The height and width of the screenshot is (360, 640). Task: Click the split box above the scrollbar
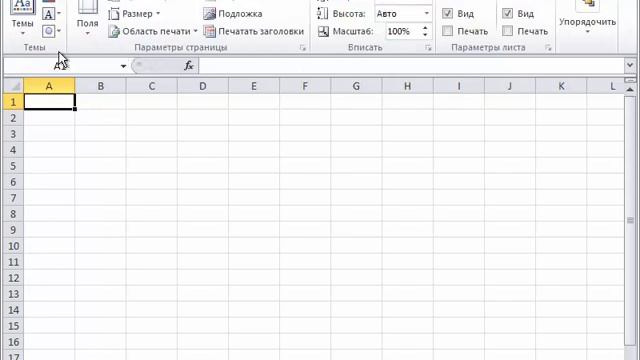630,80
